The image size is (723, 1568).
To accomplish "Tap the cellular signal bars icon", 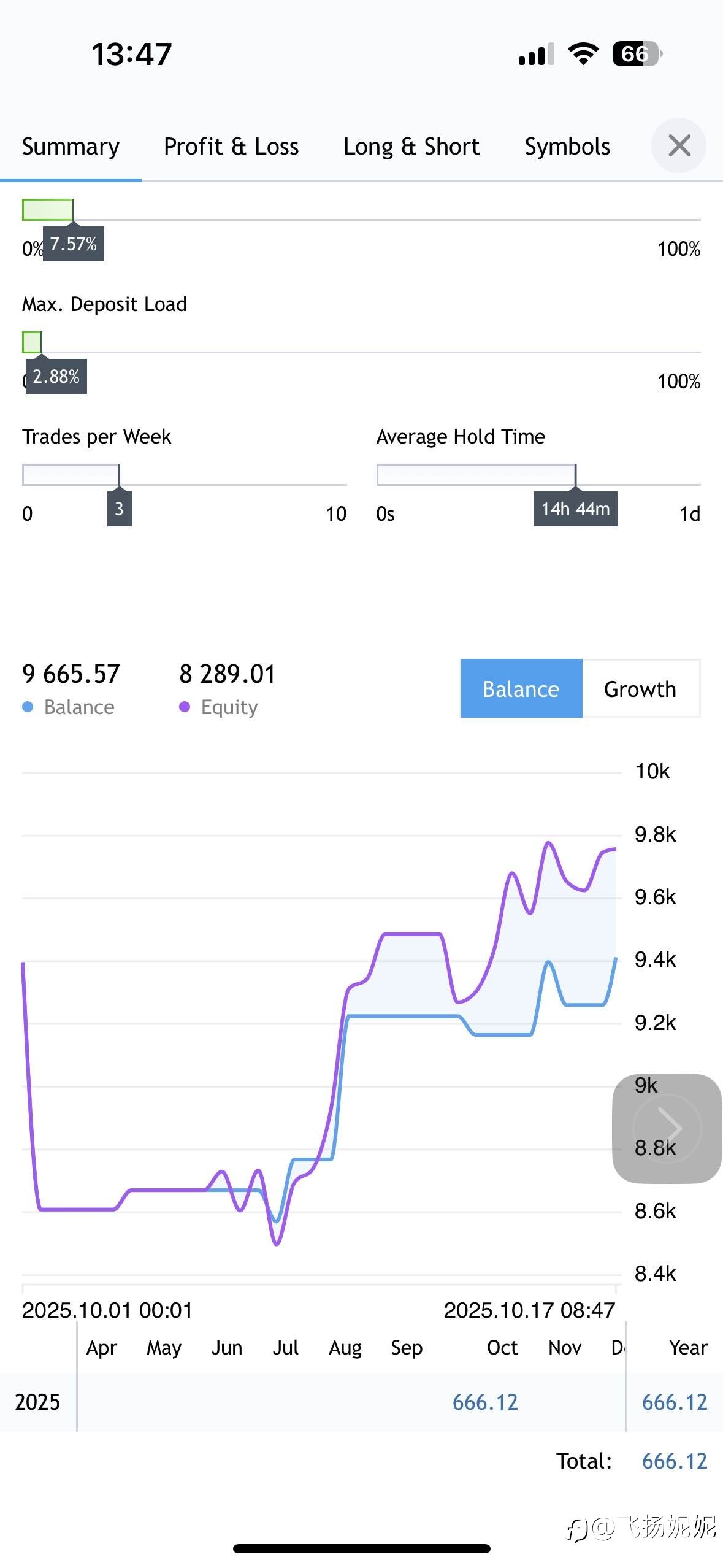I will pos(536,55).
